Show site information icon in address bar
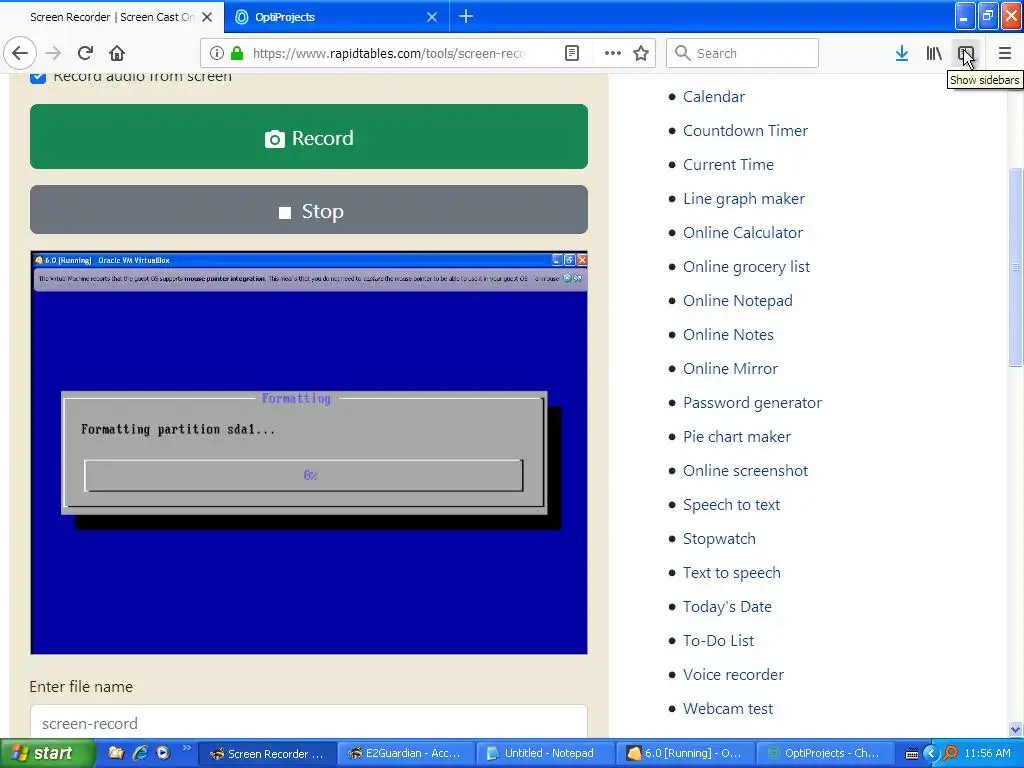Viewport: 1024px width, 768px height. 217,53
